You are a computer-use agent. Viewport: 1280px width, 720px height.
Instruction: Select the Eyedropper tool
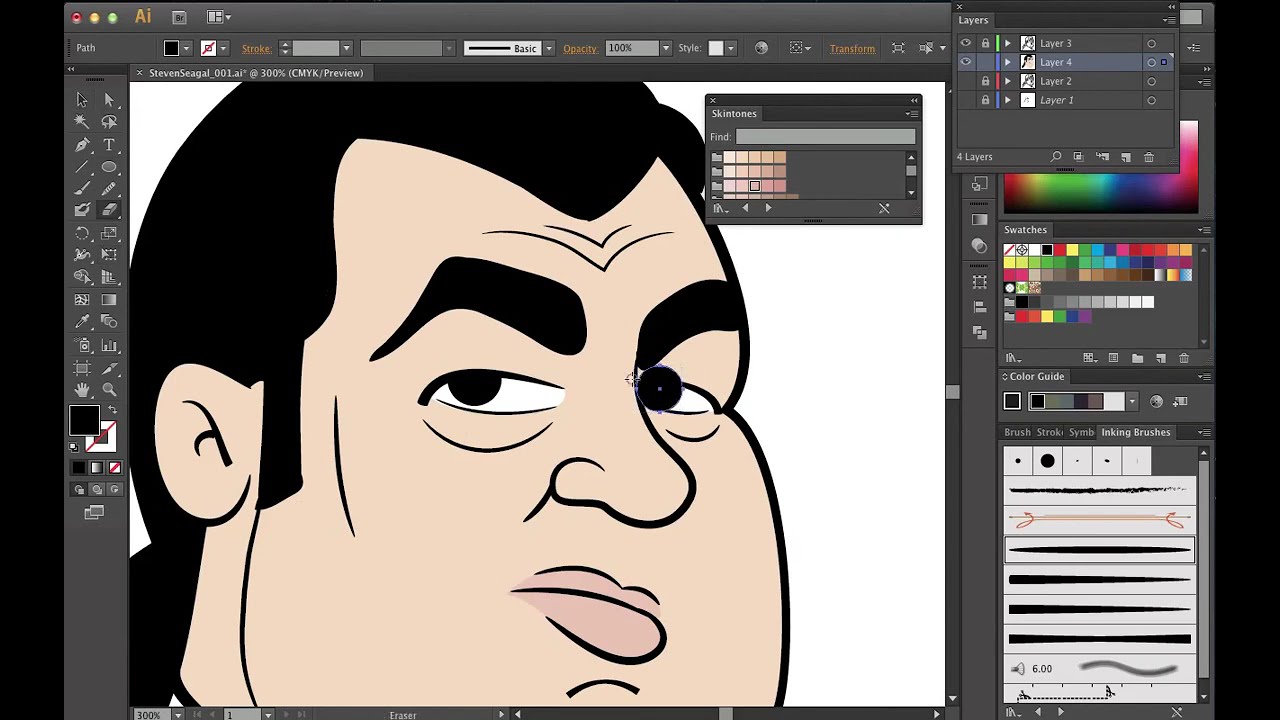(82, 322)
